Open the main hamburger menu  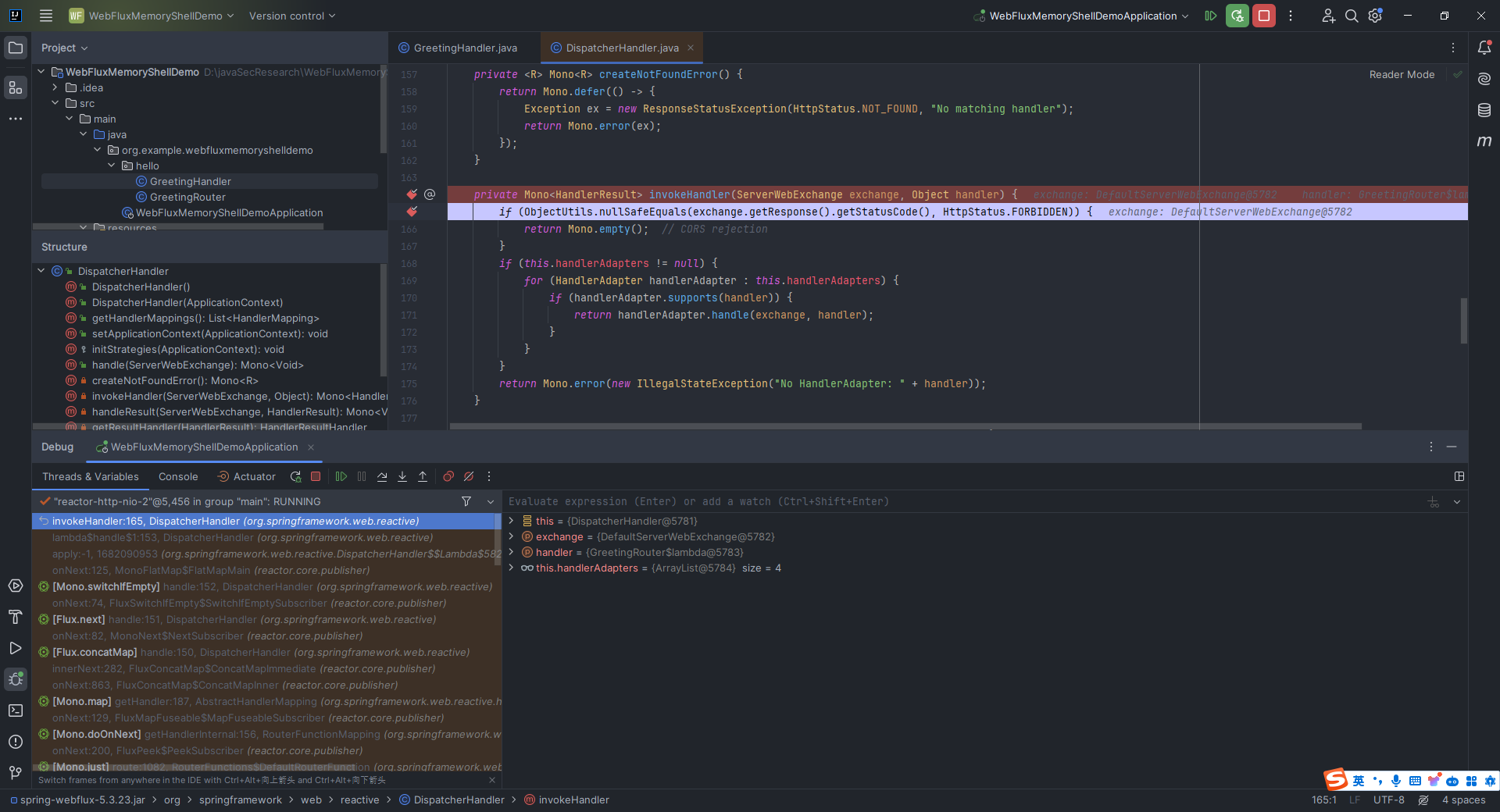(x=46, y=16)
